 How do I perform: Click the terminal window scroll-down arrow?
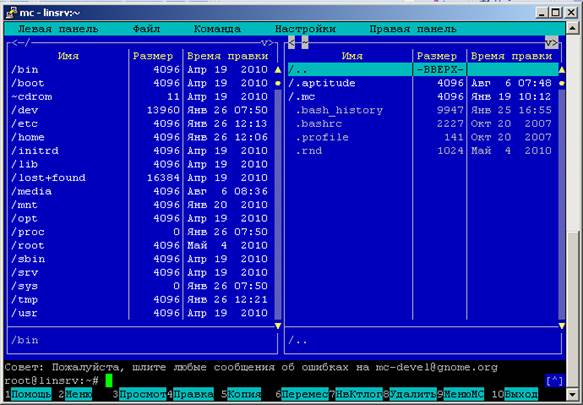(x=572, y=393)
